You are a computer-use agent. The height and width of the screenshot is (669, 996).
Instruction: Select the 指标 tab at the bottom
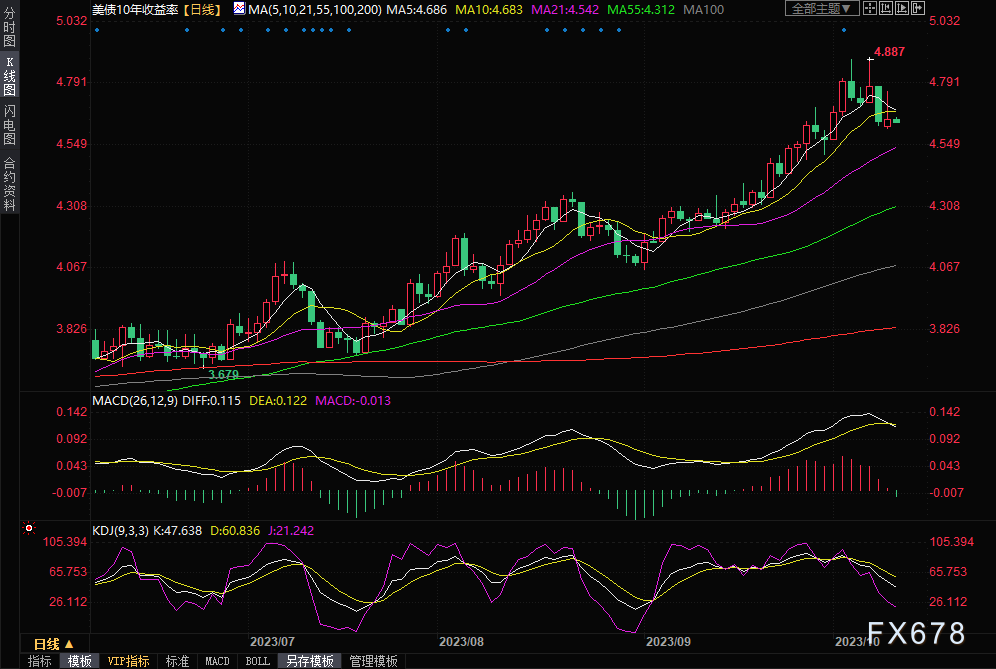40,661
